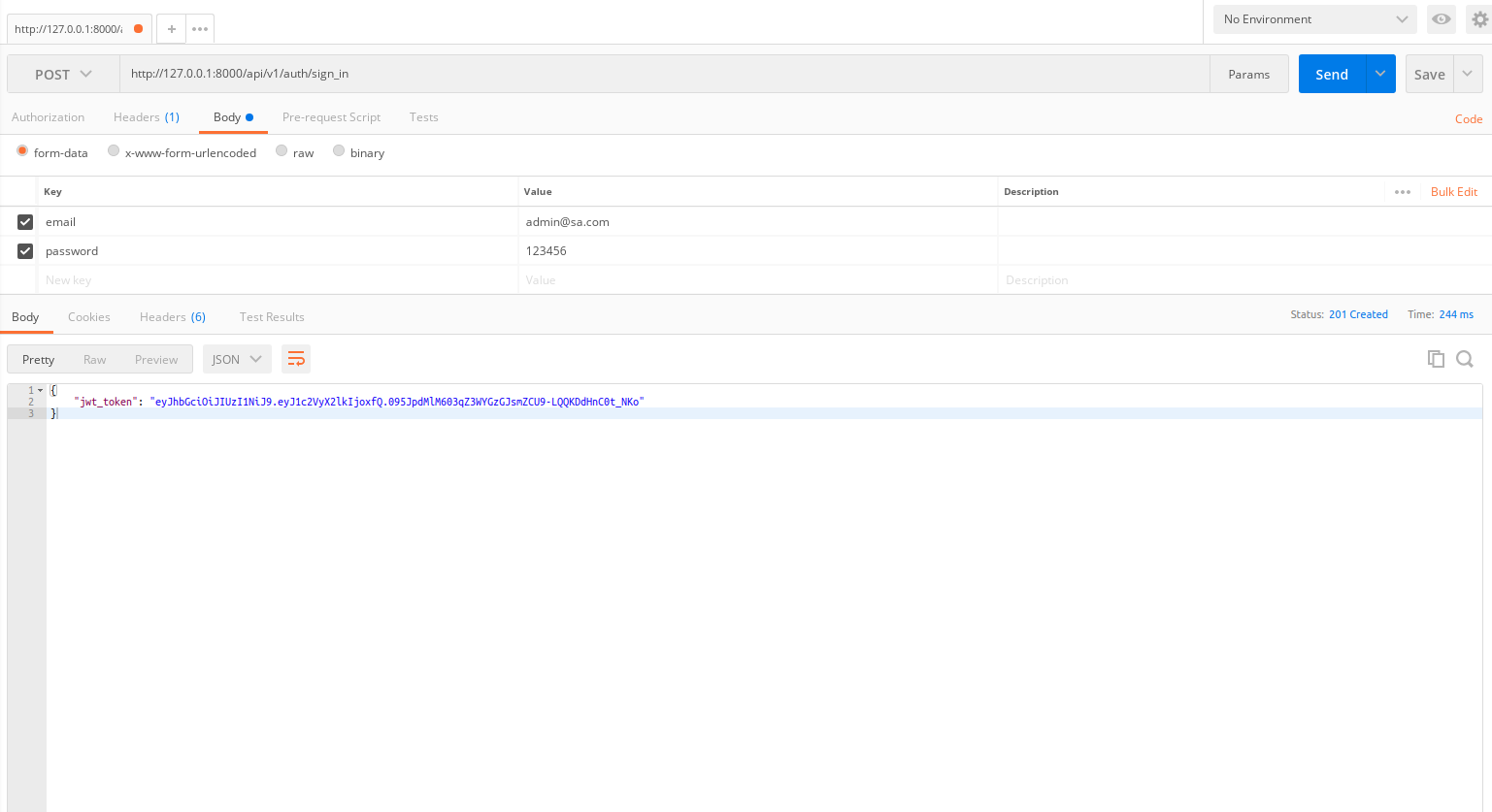Uncheck the email key checkbox

[x=25, y=222]
